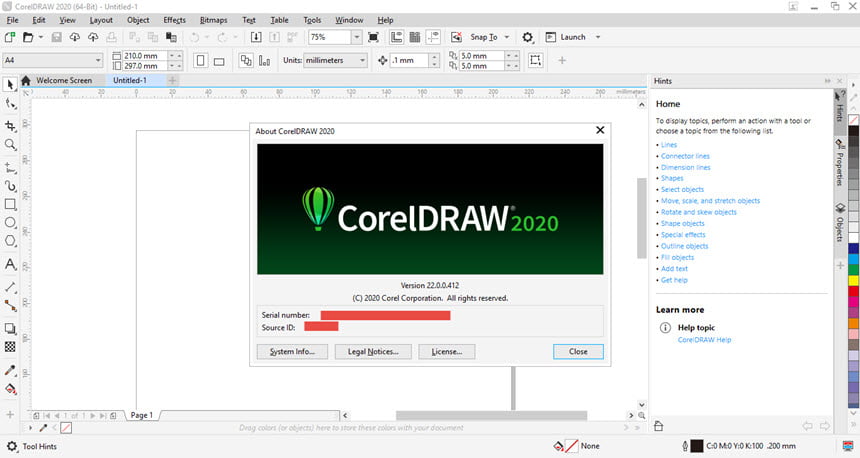Click the License button
Screen dimensions: 860x458
pyautogui.click(x=446, y=352)
